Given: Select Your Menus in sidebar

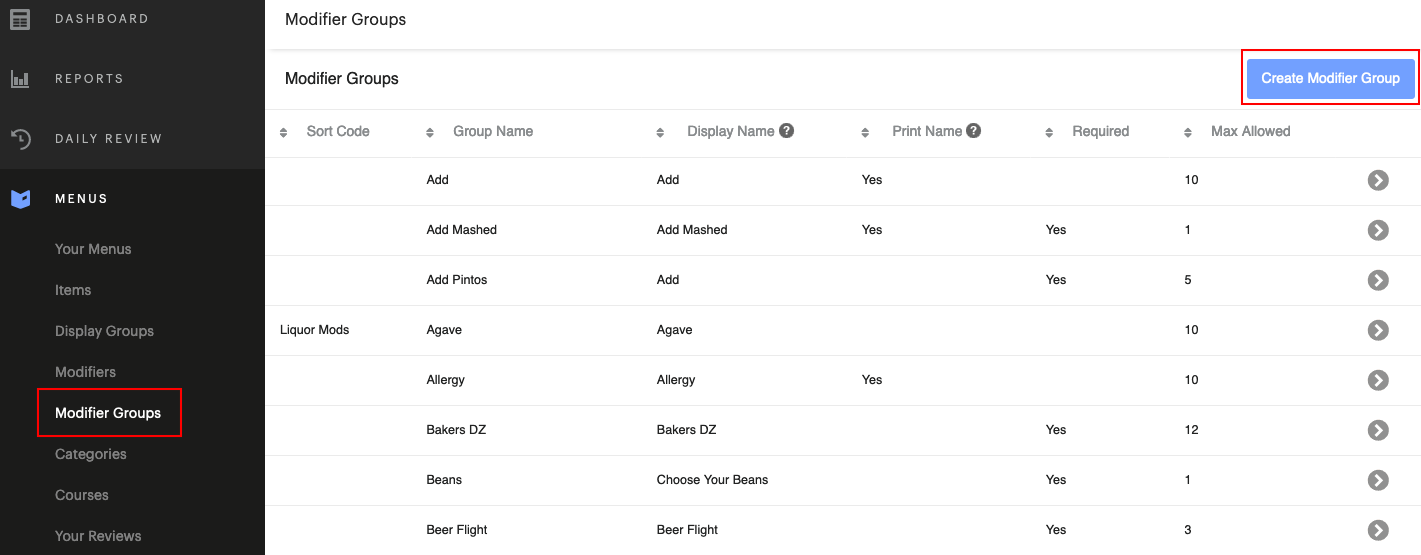Looking at the screenshot, I should click(93, 249).
